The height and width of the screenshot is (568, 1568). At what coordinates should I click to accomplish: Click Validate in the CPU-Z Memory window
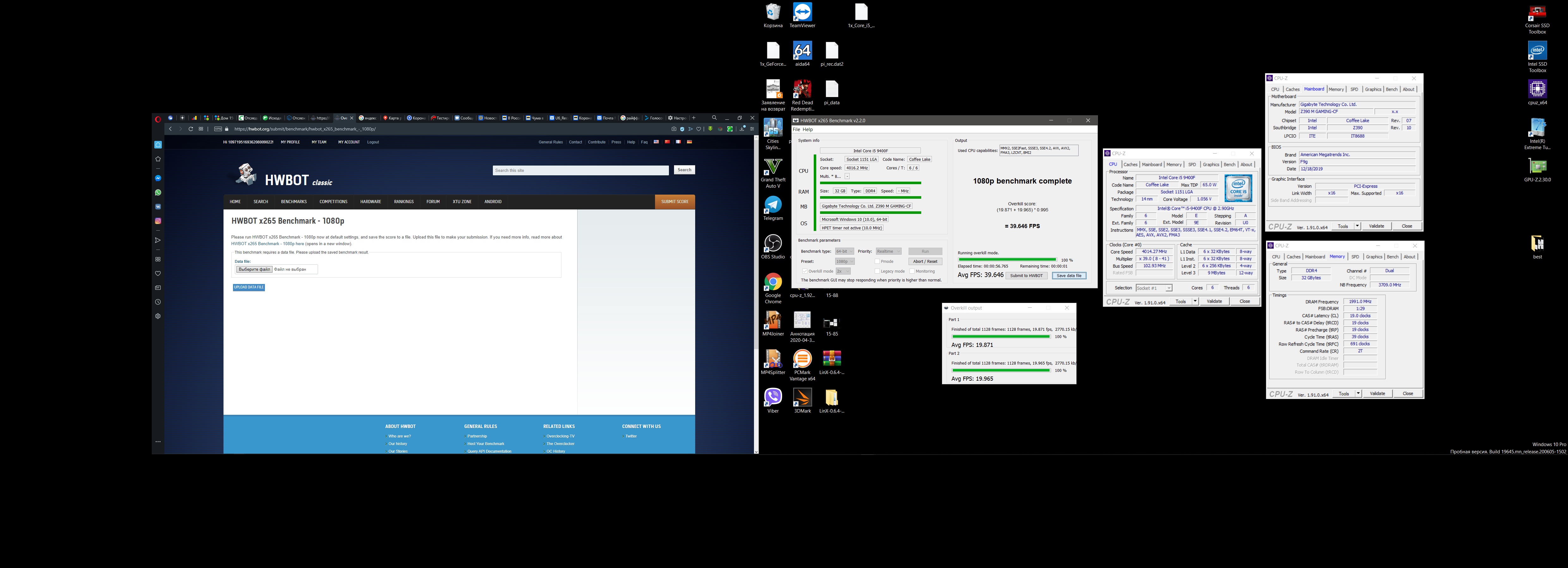pyautogui.click(x=1377, y=394)
